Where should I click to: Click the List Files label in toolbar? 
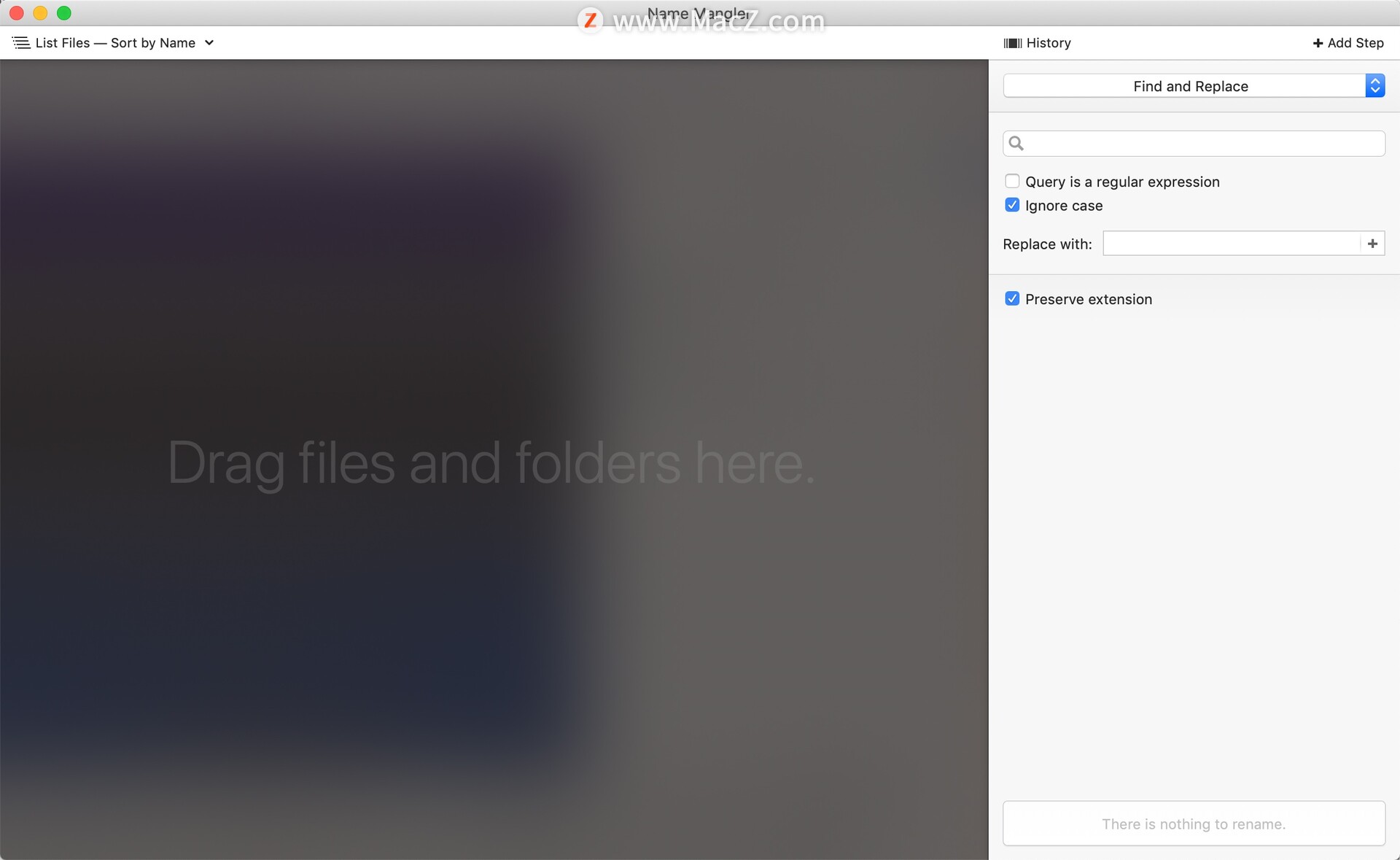63,43
